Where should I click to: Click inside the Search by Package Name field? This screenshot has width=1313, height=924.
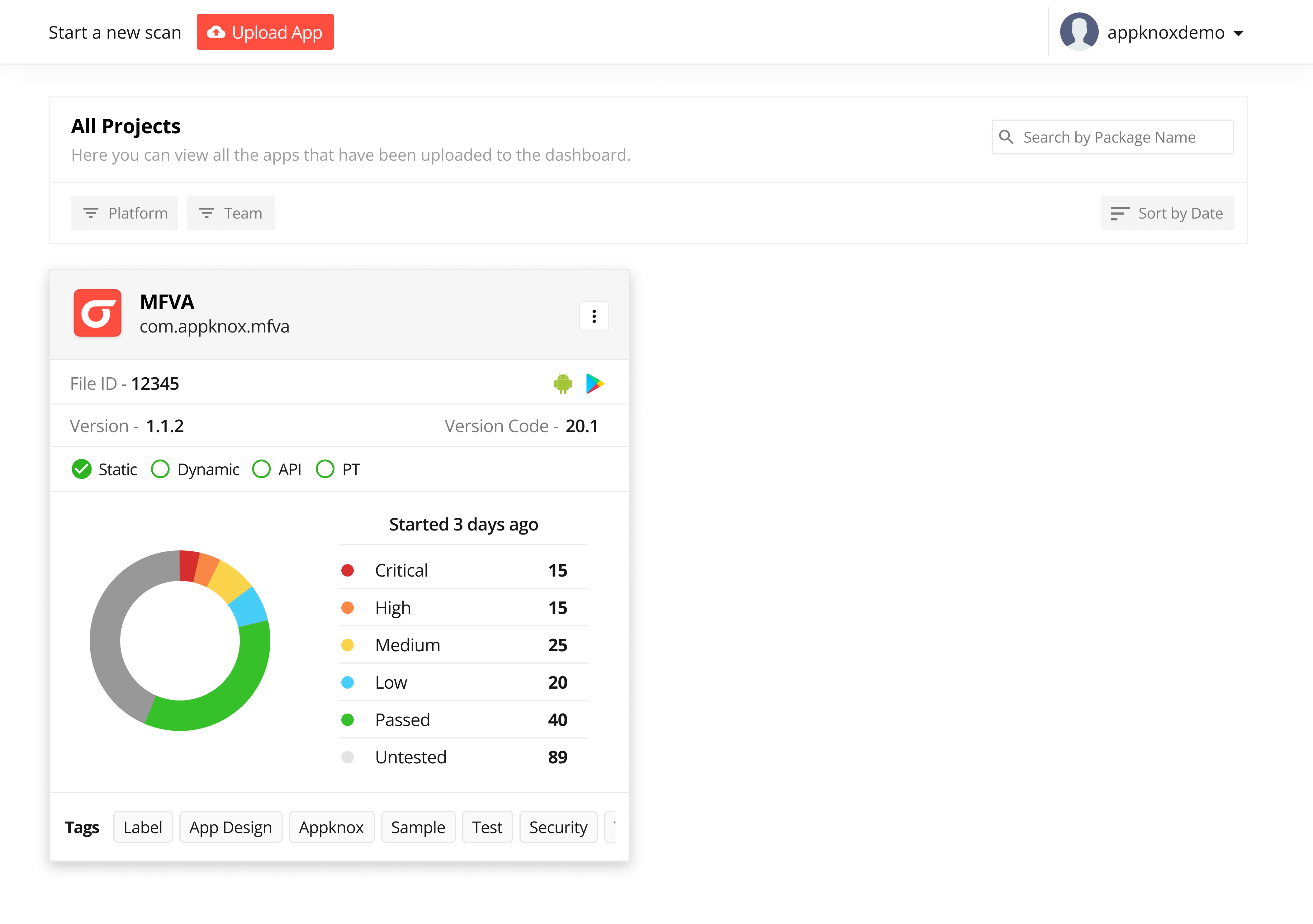tap(1121, 137)
